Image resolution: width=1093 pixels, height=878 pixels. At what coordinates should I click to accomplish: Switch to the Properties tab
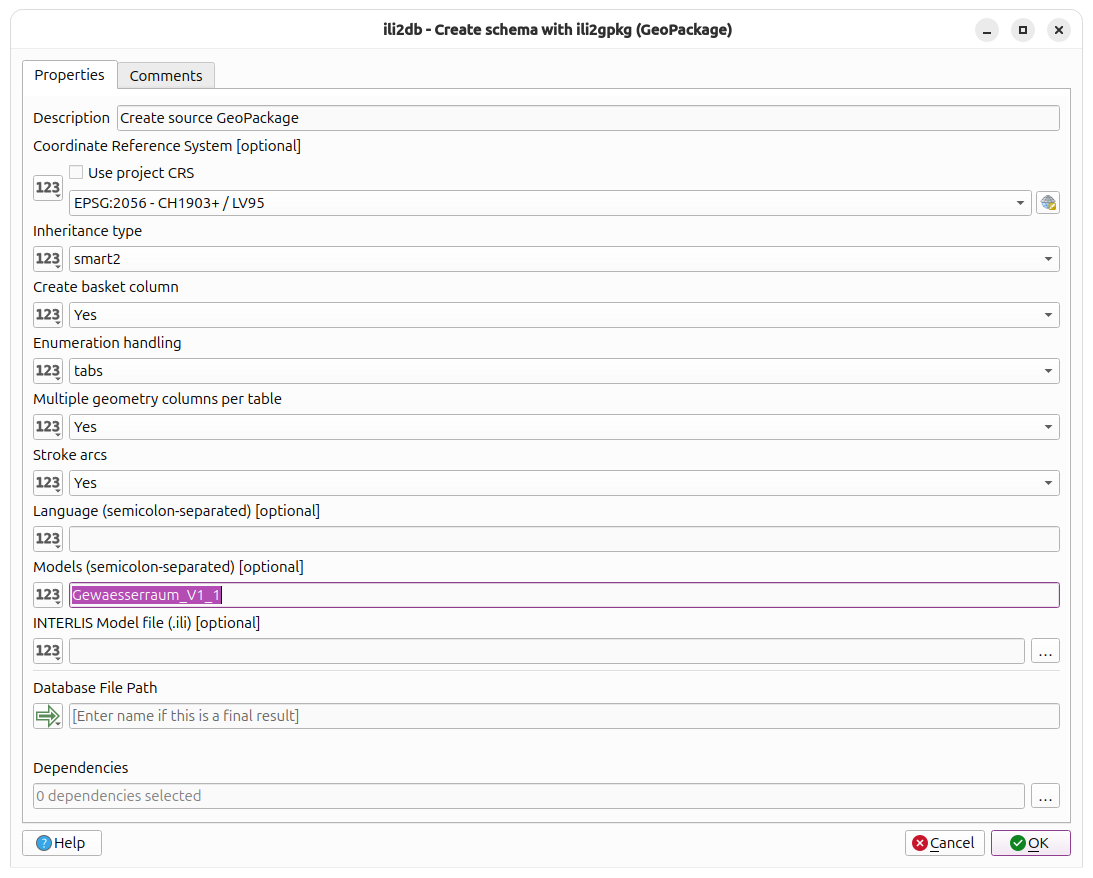[70, 75]
